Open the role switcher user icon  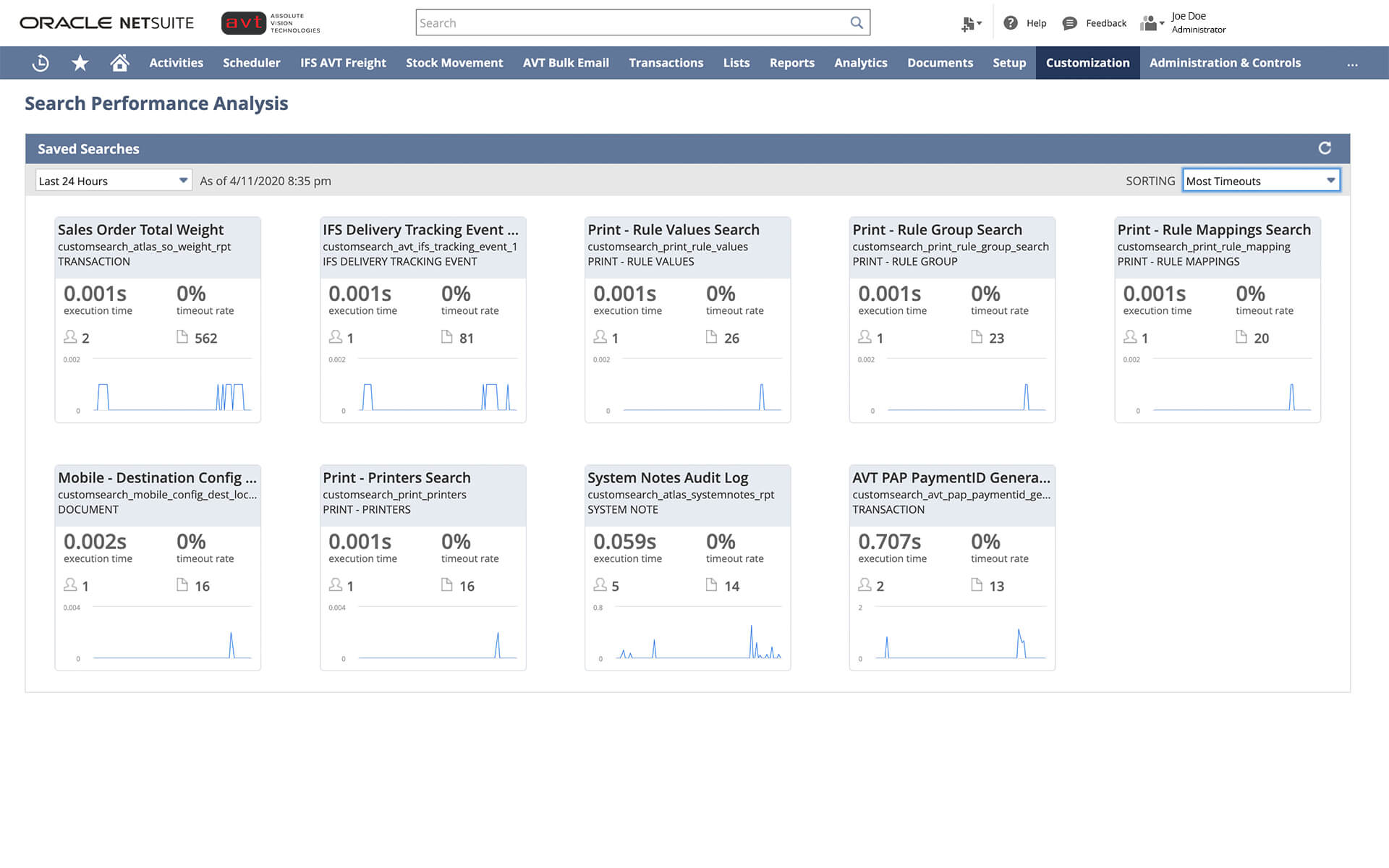[1150, 23]
